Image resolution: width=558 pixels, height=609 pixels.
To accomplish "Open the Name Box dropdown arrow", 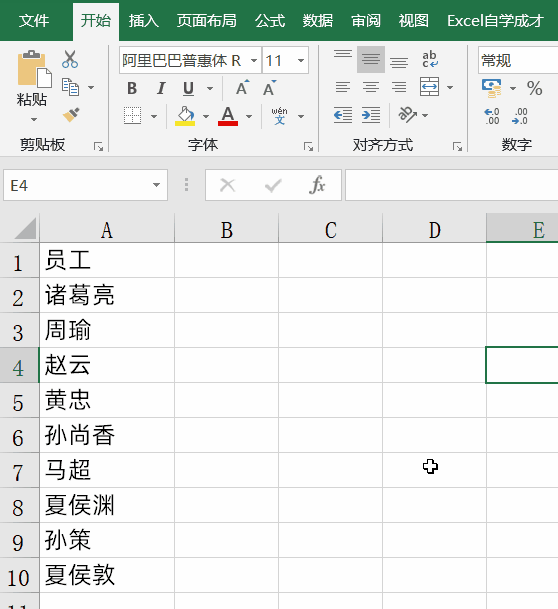I will pyautogui.click(x=156, y=185).
